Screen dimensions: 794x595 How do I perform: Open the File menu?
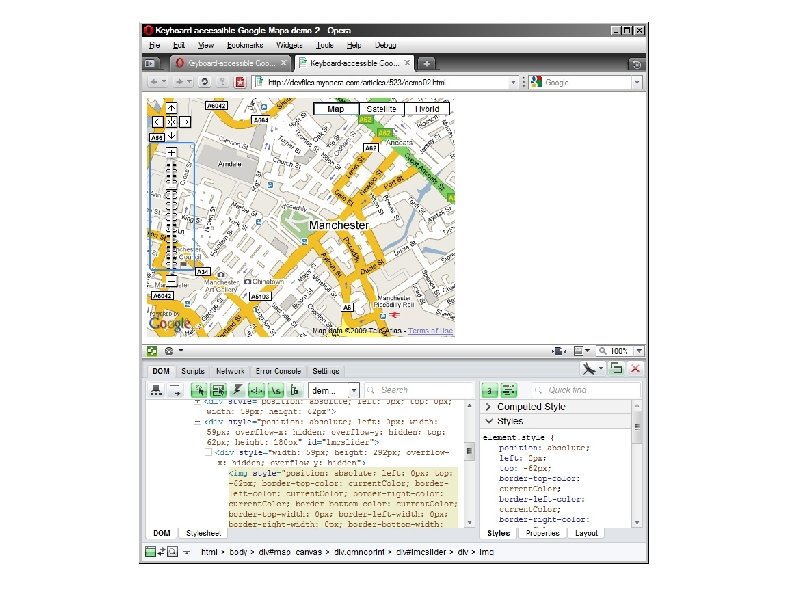pyautogui.click(x=154, y=45)
